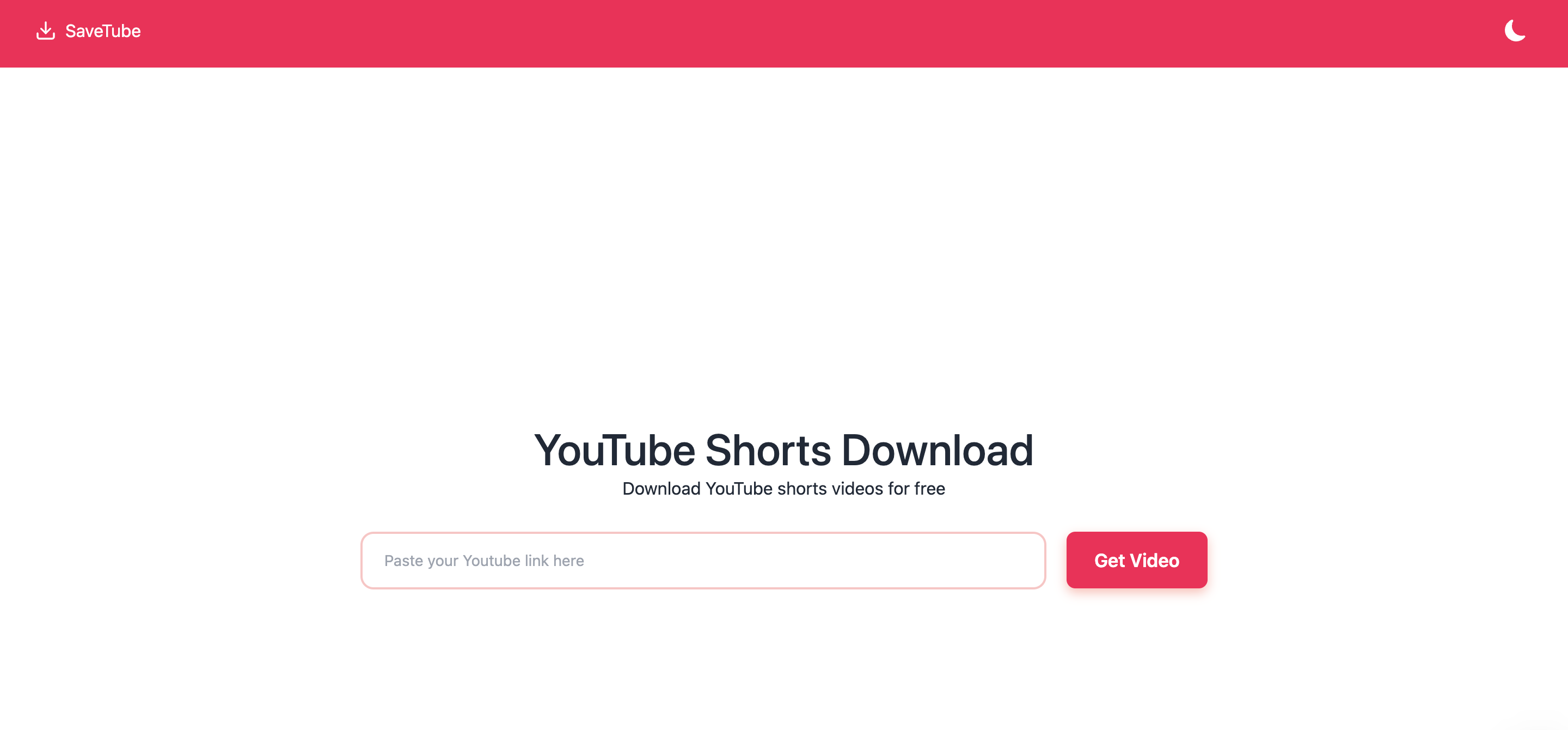This screenshot has width=1568, height=730.
Task: Click the Get Video button
Action: [1136, 560]
